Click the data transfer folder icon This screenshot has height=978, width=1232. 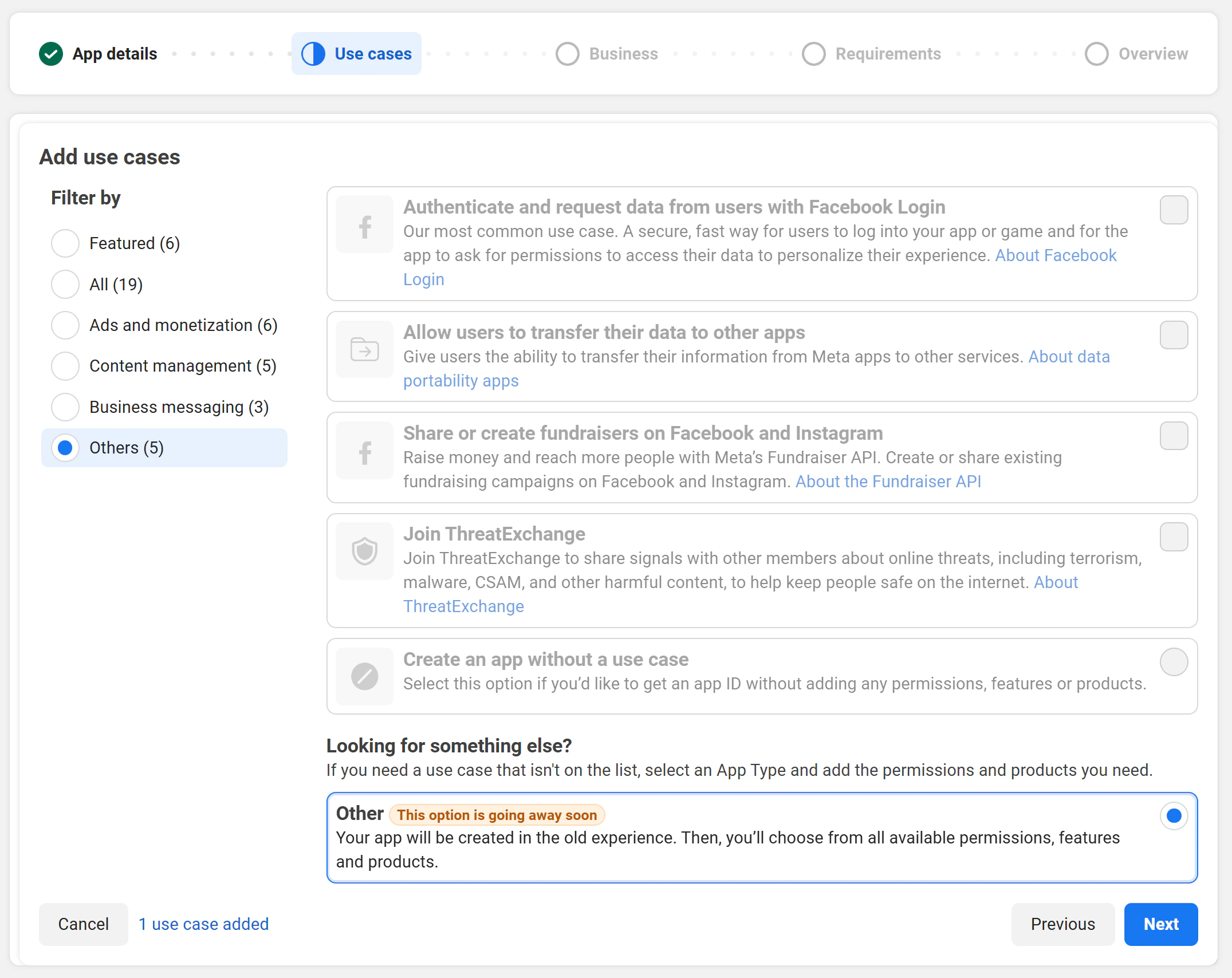(x=364, y=349)
